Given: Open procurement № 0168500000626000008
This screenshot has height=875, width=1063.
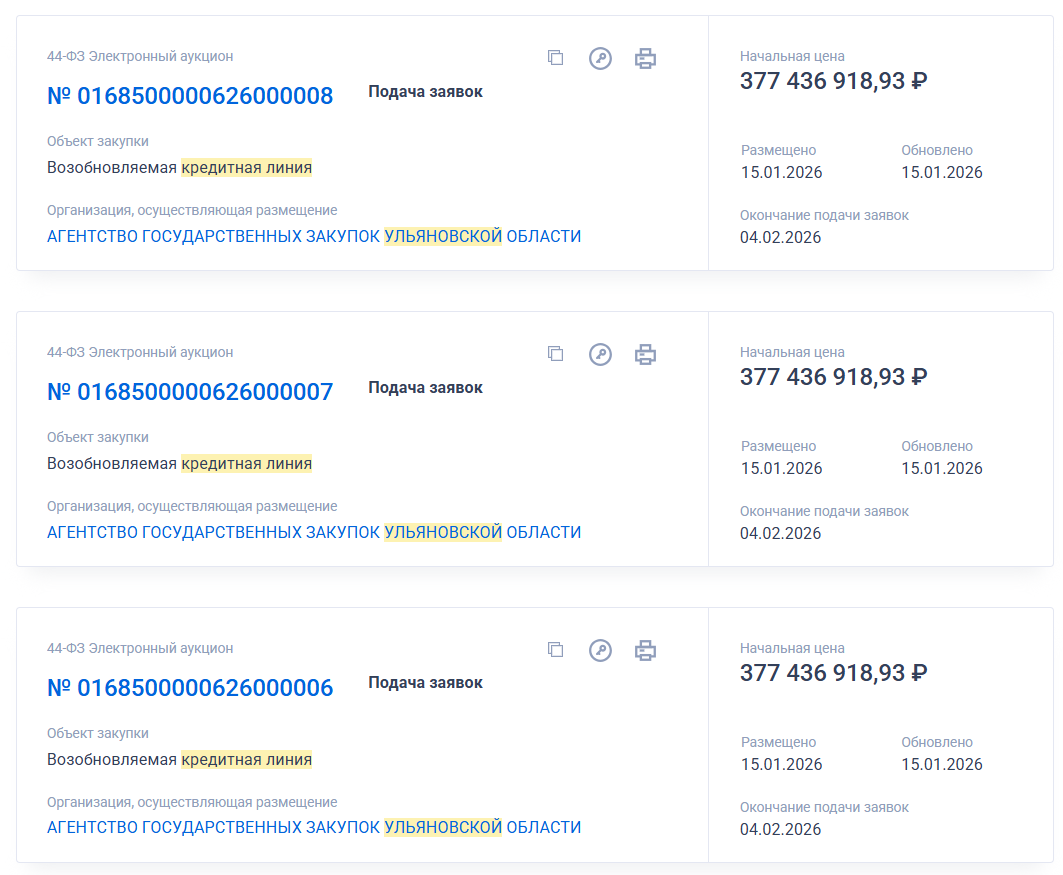Looking at the screenshot, I should (x=190, y=96).
